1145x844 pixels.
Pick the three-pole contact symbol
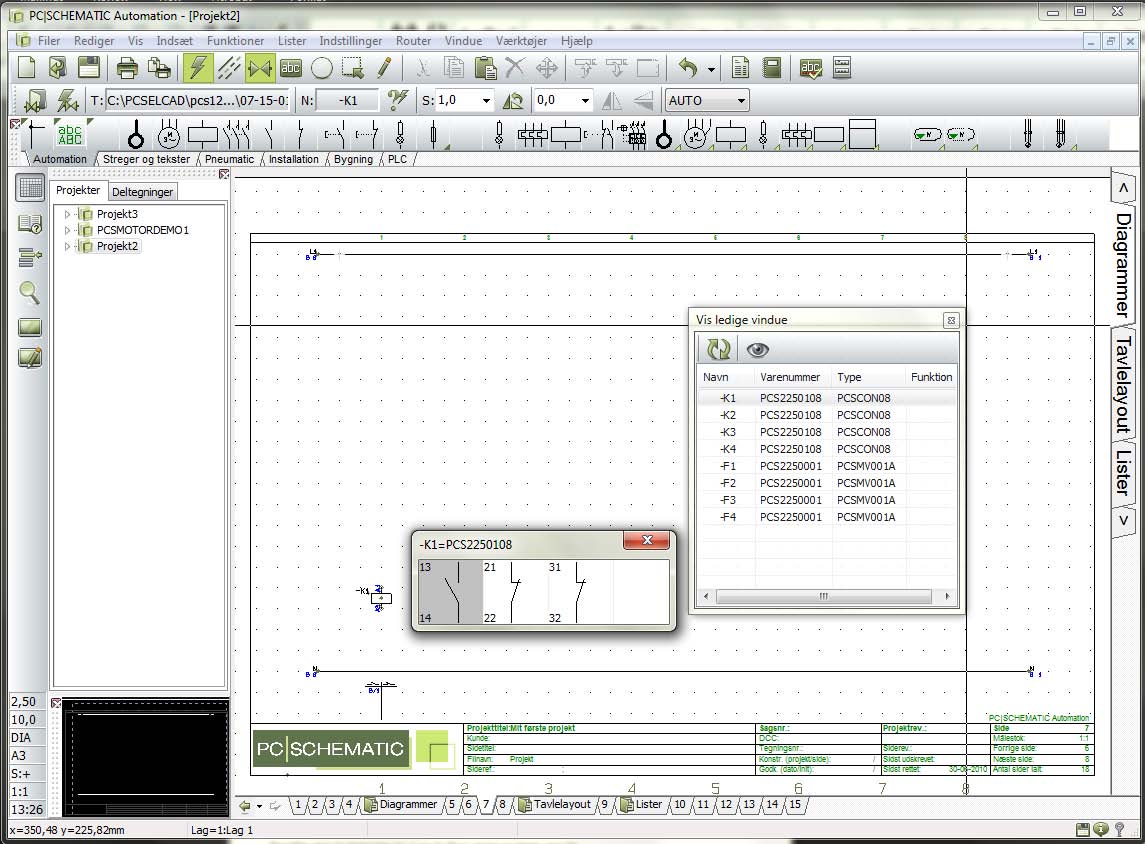click(237, 135)
